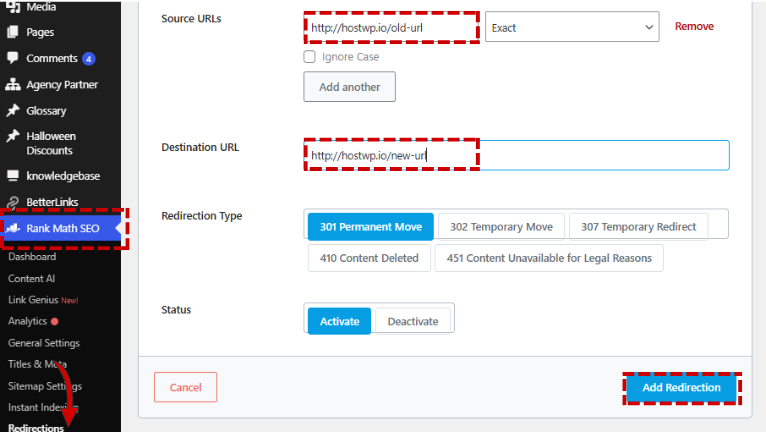Screen dimensions: 766x432
Task: Set status to Activate
Action: [340, 321]
